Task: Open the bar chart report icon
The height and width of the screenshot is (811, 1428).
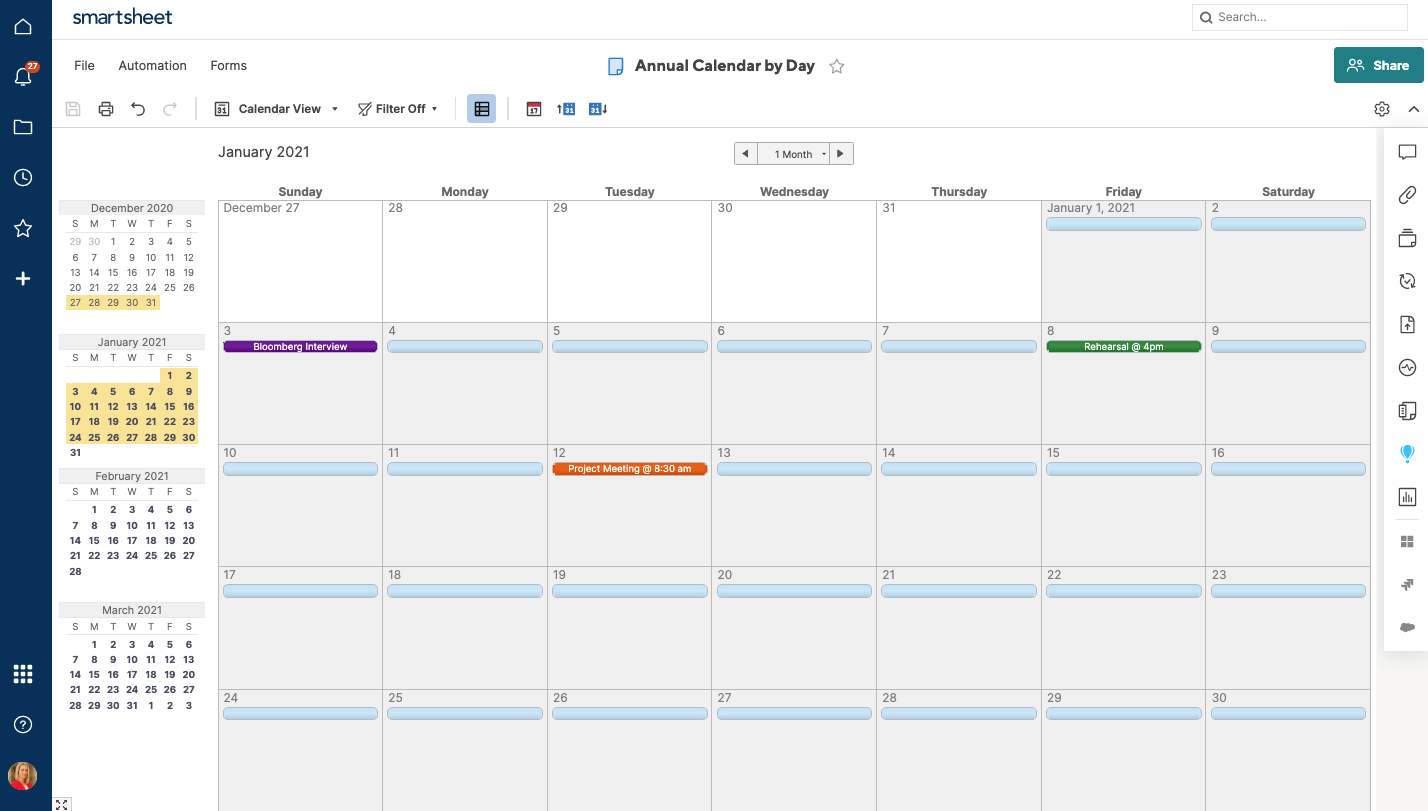Action: pyautogui.click(x=1407, y=497)
